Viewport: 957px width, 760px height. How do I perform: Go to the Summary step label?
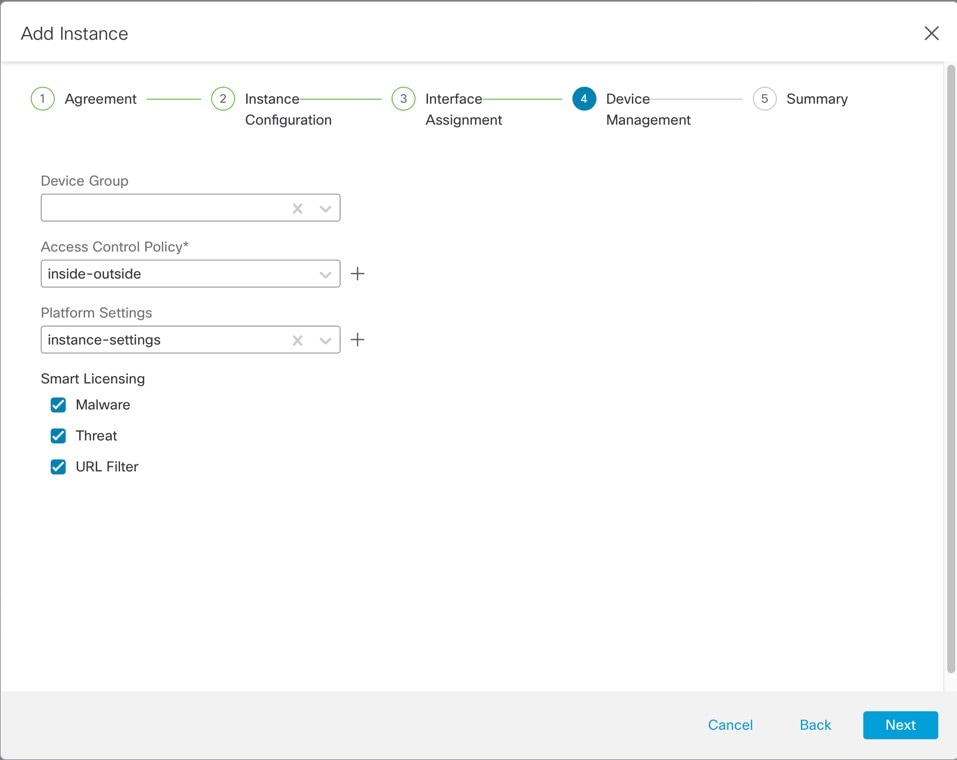(x=817, y=98)
